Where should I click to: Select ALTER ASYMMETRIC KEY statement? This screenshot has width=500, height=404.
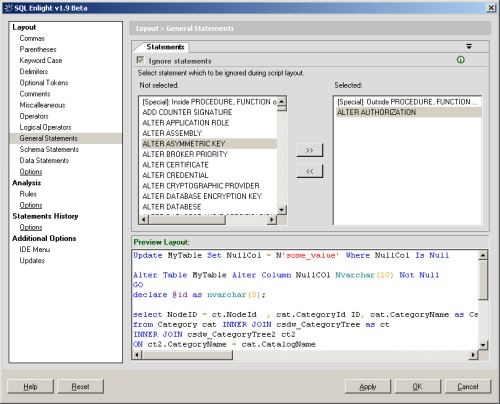point(209,144)
